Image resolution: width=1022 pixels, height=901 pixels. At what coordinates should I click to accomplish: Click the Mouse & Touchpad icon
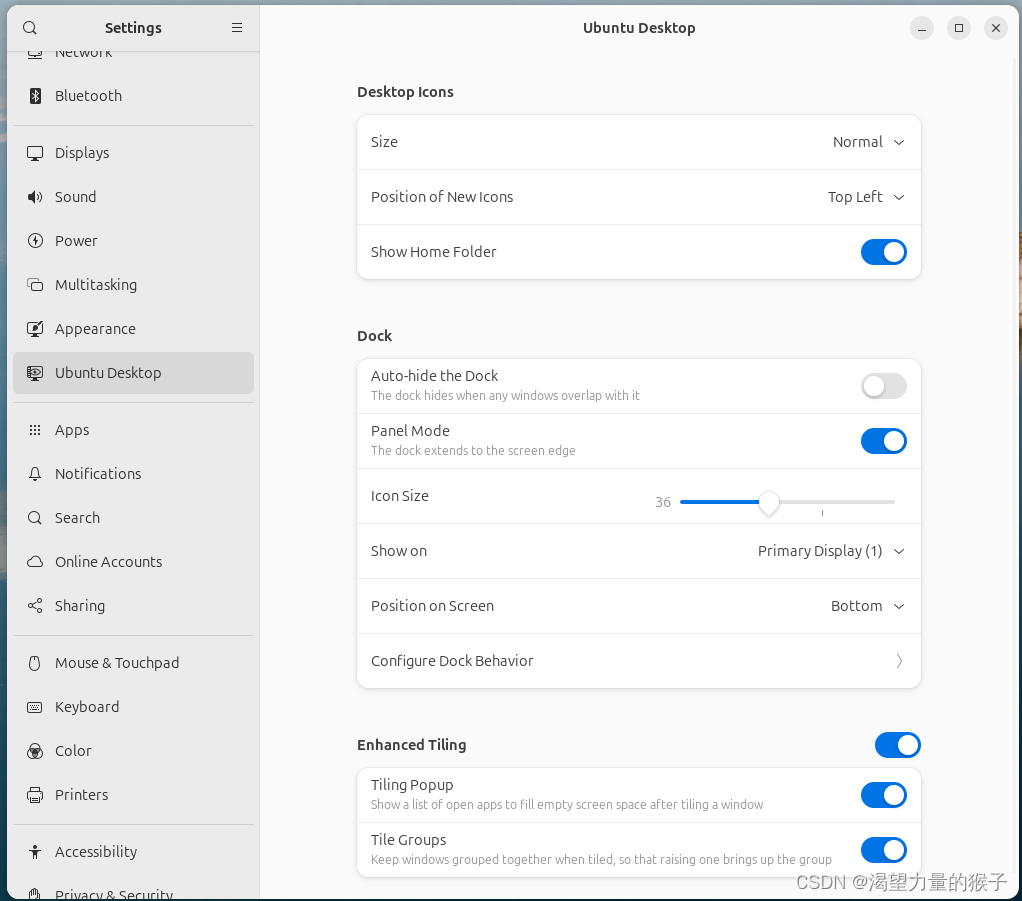[35, 663]
